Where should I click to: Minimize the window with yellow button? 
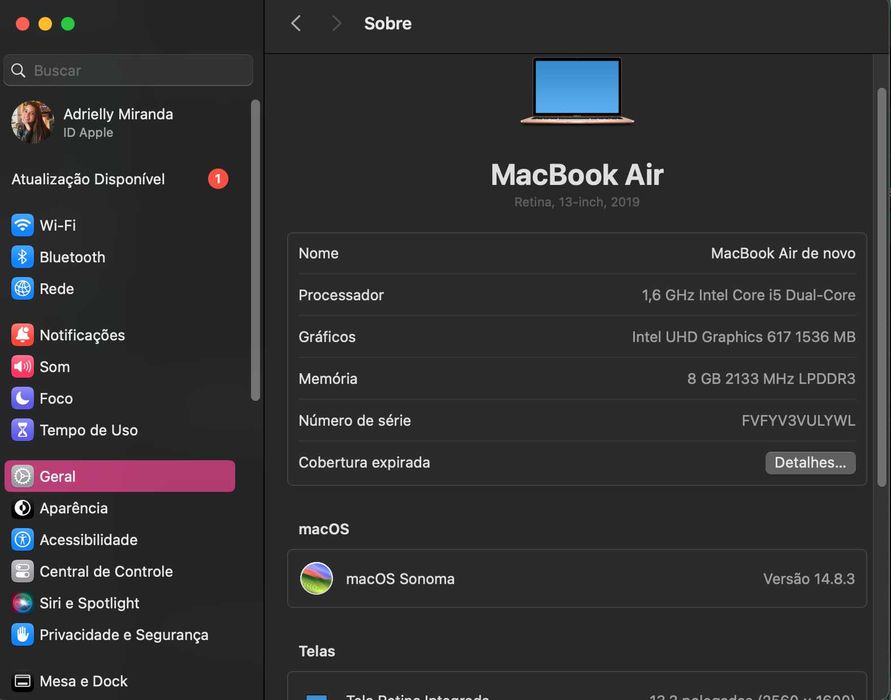pyautogui.click(x=45, y=23)
